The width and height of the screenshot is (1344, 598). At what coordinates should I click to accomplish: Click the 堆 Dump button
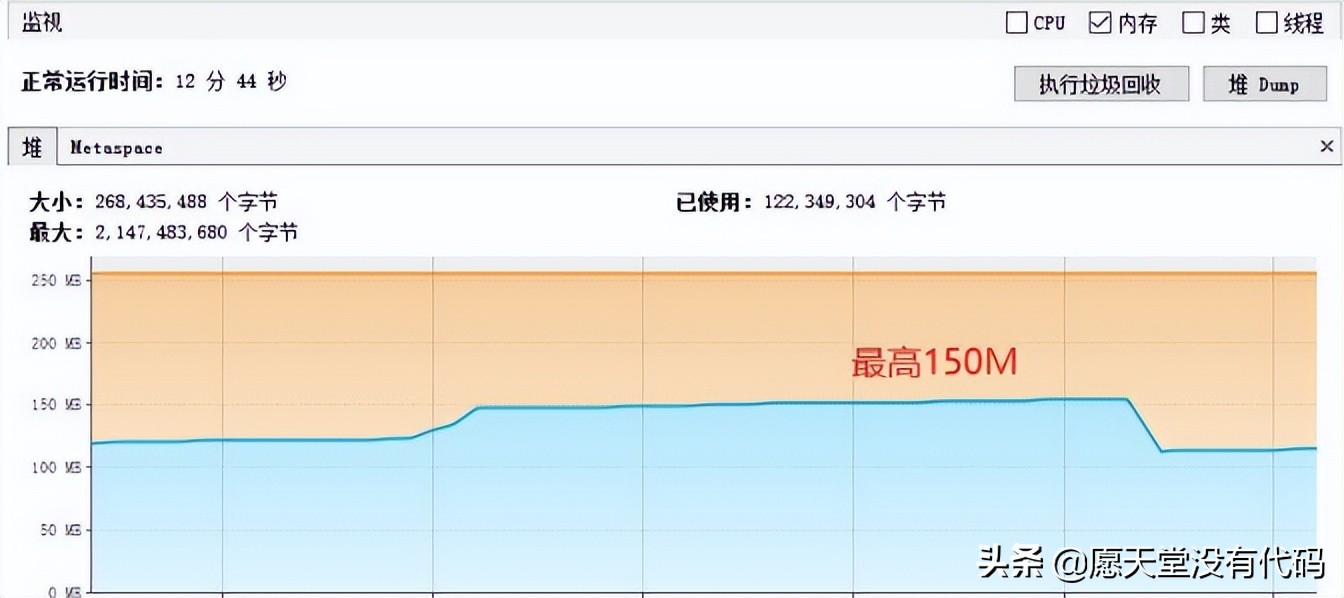click(x=1265, y=84)
